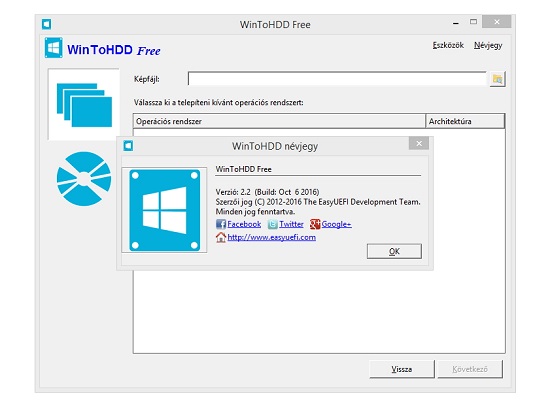Click the névjegy dialog title bar icon
Screen dimensions: 550x413
pos(128,146)
